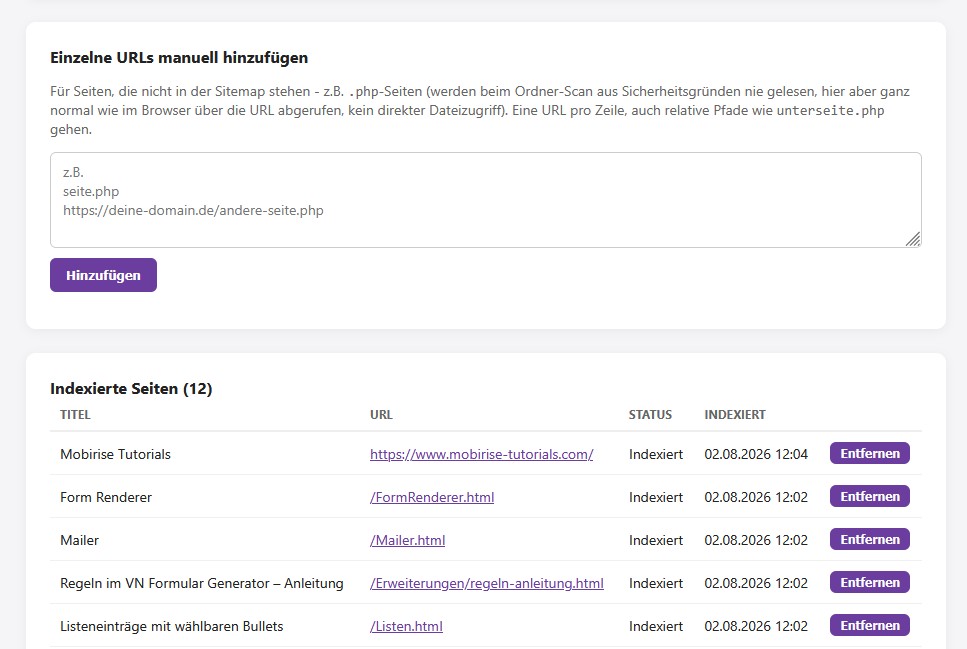
Task: Select the date '02.08.2026 12:04'
Action: coord(755,454)
